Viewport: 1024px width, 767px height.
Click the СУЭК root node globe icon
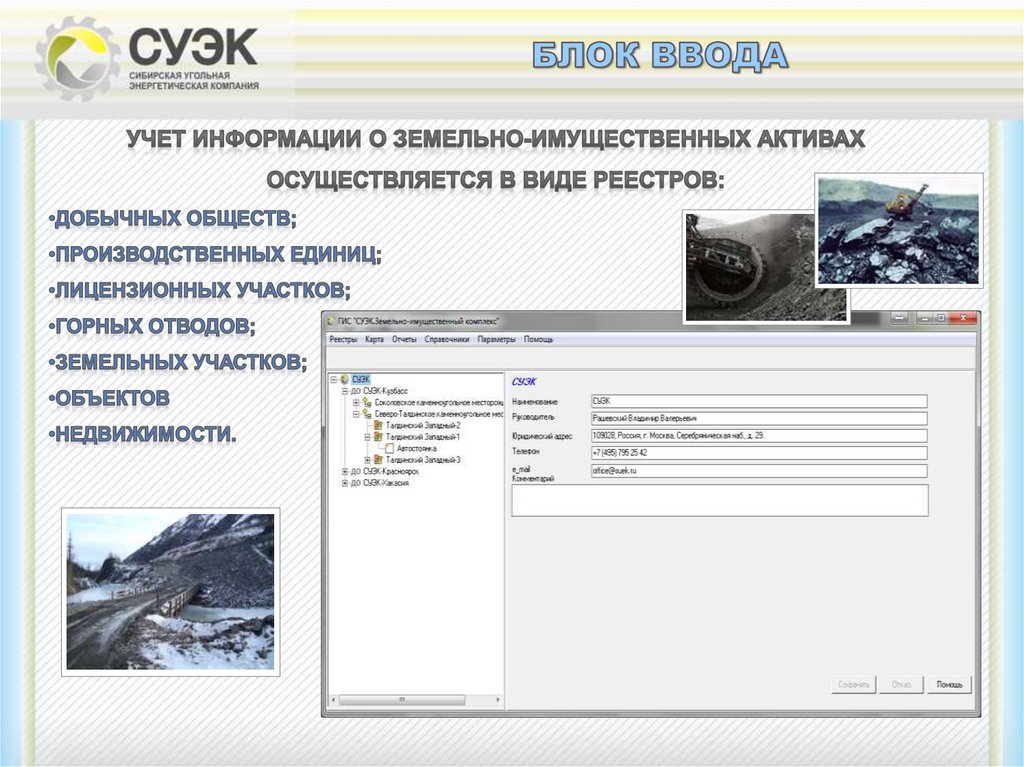[x=345, y=380]
